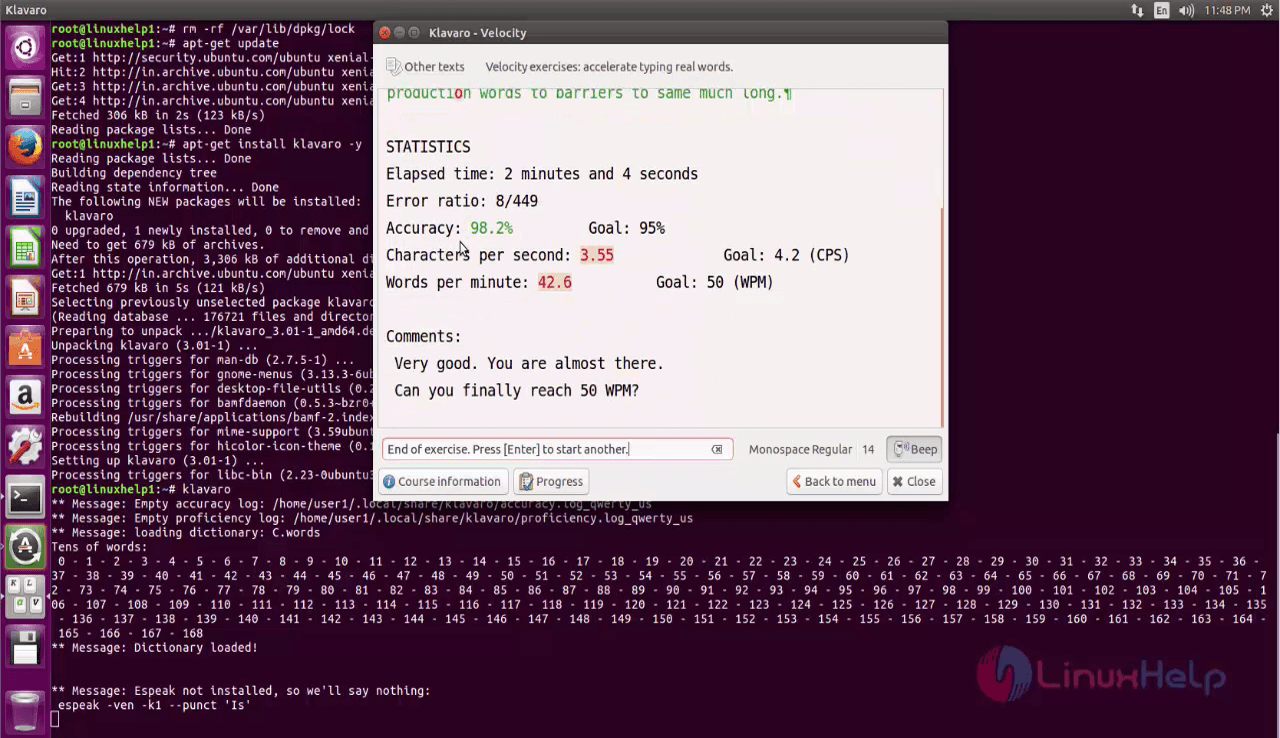The width and height of the screenshot is (1280, 738).
Task: Clear the typing entry field icon
Action: (x=717, y=449)
